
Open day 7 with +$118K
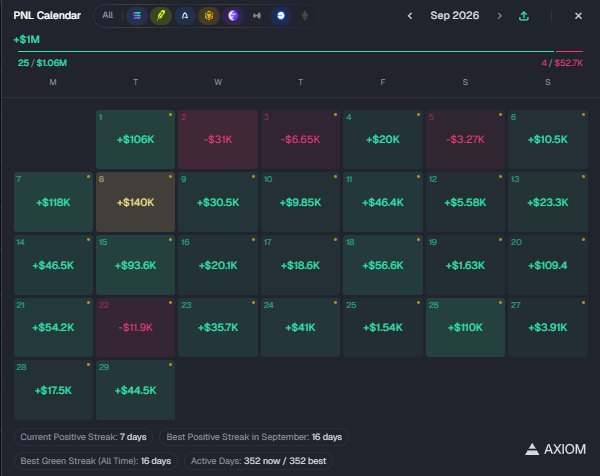coord(53,202)
